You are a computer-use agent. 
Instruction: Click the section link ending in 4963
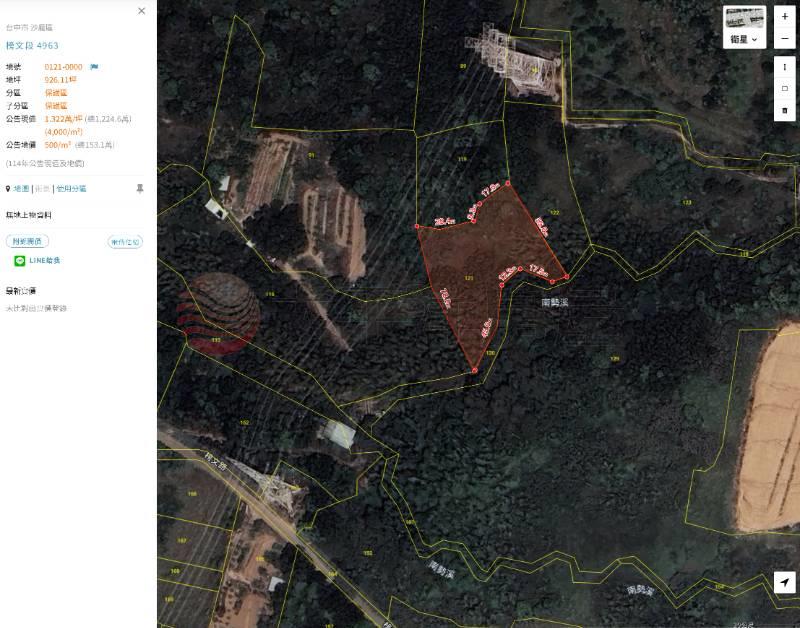[x=32, y=45]
